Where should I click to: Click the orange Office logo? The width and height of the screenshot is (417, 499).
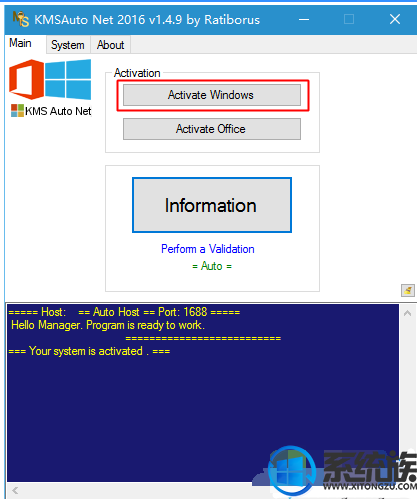(x=26, y=79)
